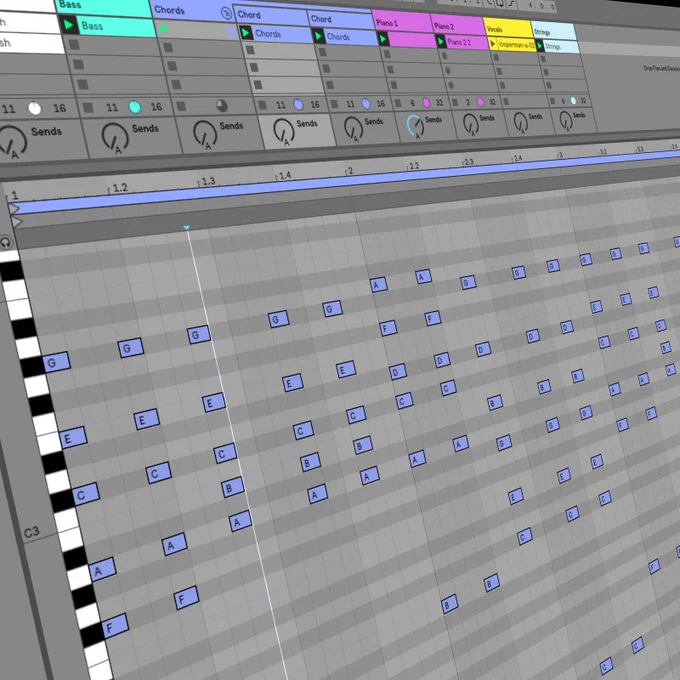
Task: Launch Chords clip in second Chord track
Action: coord(318,36)
